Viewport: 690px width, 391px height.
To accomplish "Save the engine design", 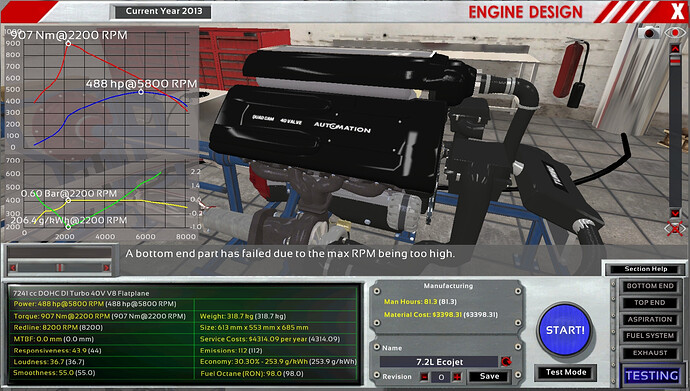I will point(489,376).
